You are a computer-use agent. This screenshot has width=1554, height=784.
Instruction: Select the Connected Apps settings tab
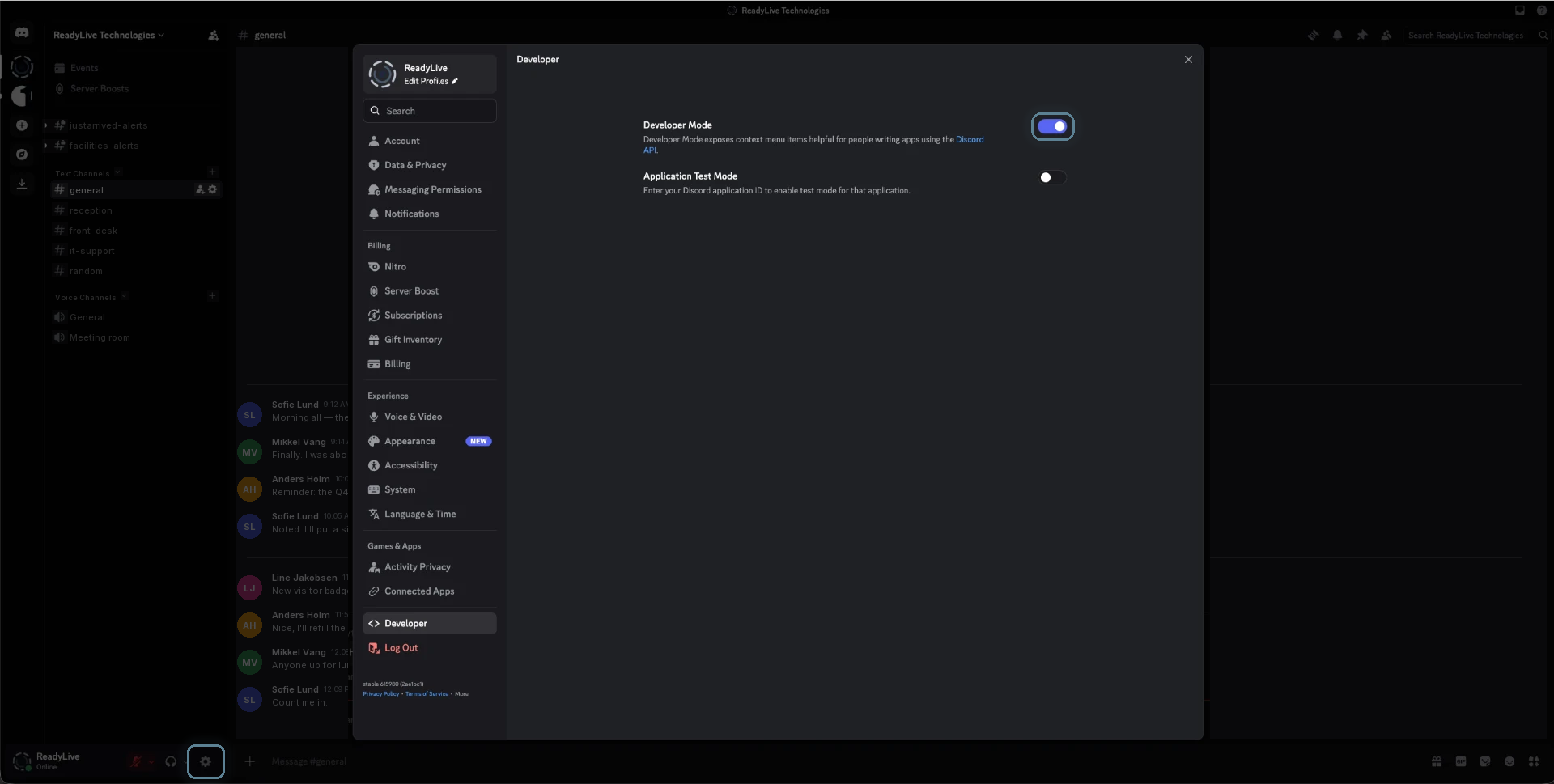tap(430, 591)
